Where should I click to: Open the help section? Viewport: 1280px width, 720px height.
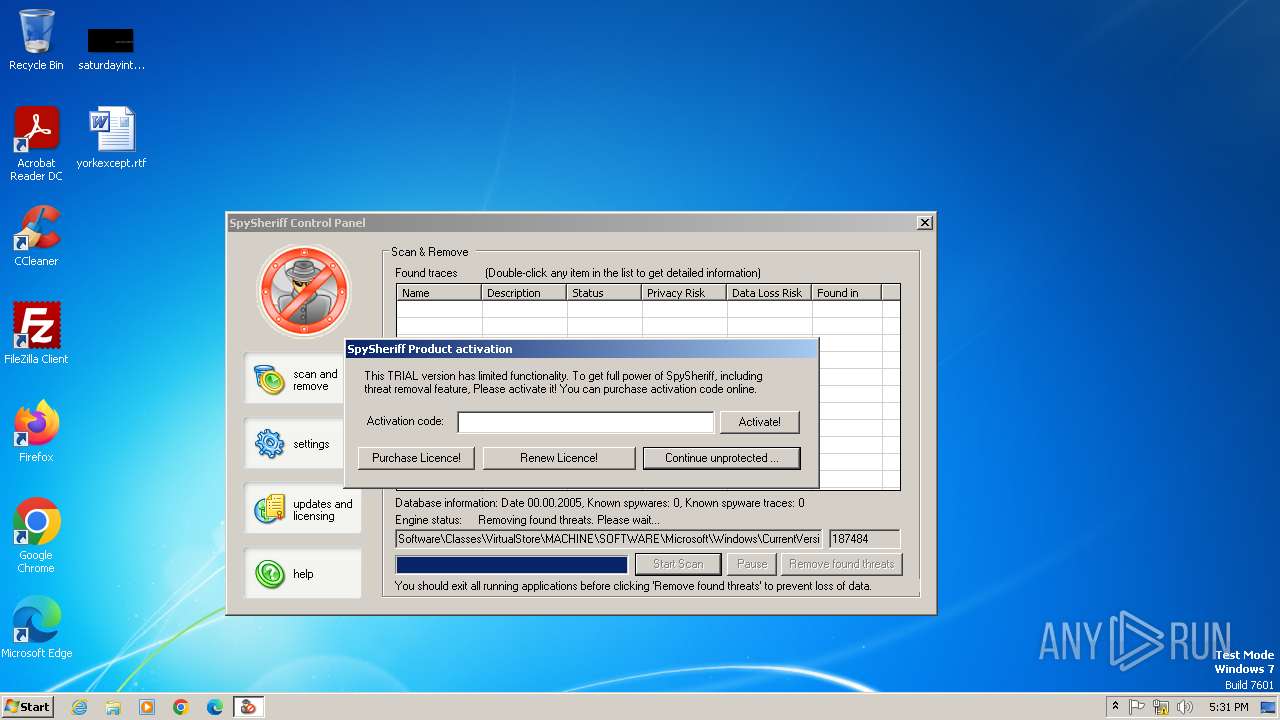(302, 574)
